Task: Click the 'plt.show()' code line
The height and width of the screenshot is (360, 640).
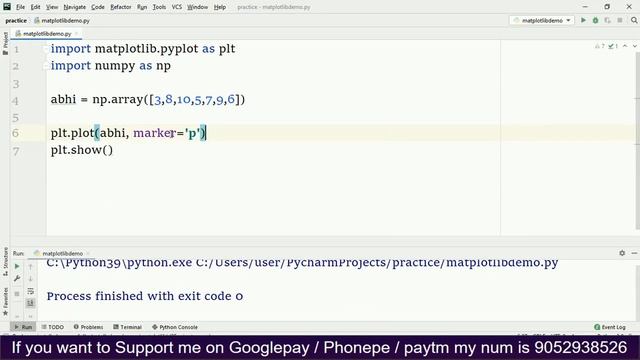Action: (x=82, y=150)
